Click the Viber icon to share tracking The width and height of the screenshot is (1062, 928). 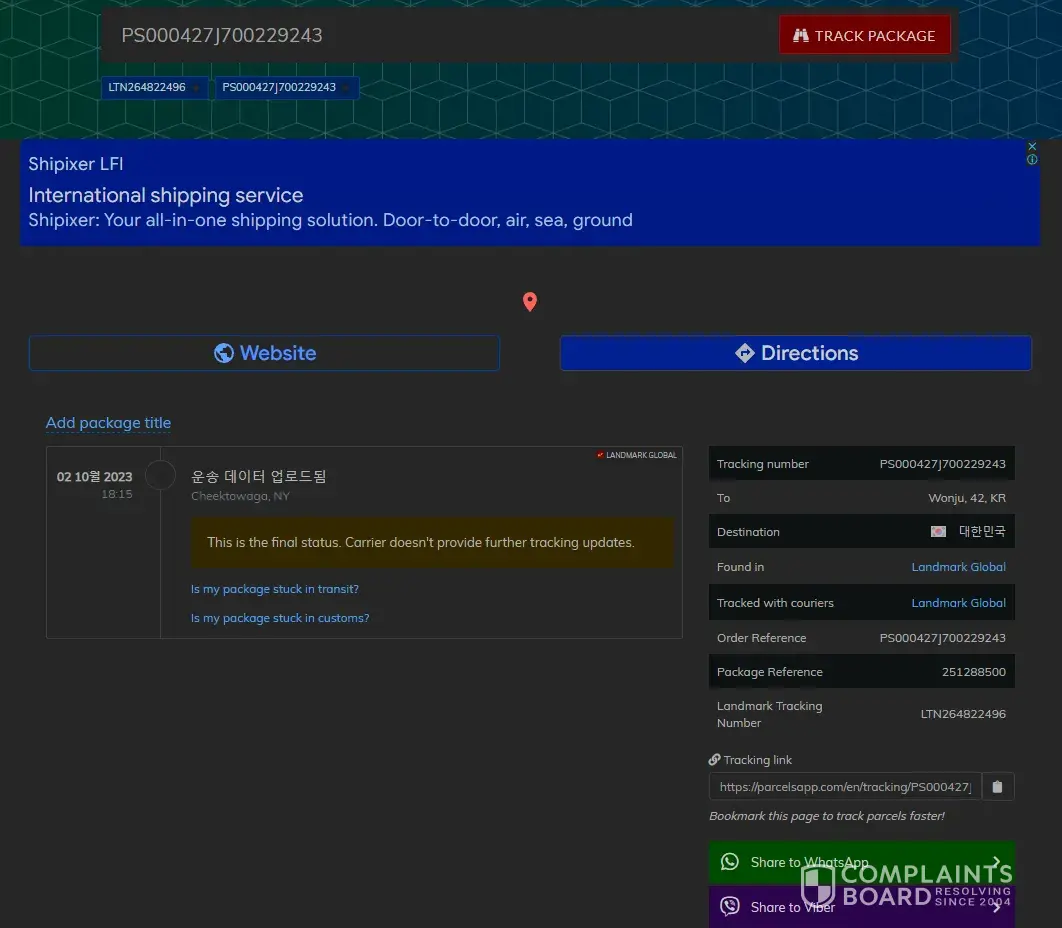tap(730, 907)
